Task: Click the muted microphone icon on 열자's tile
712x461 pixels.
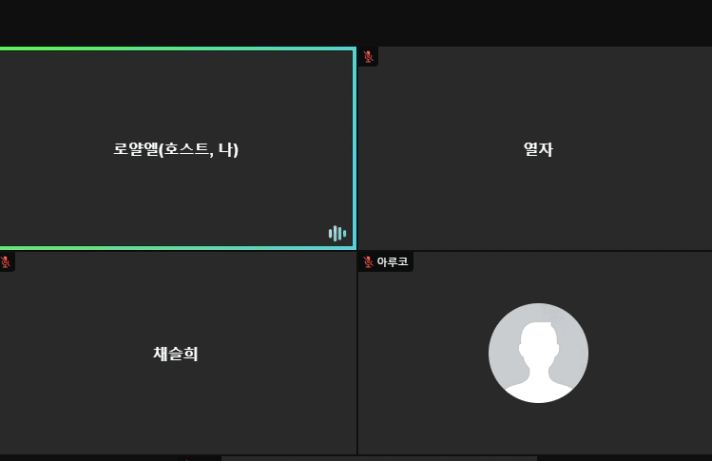Action: tap(368, 57)
